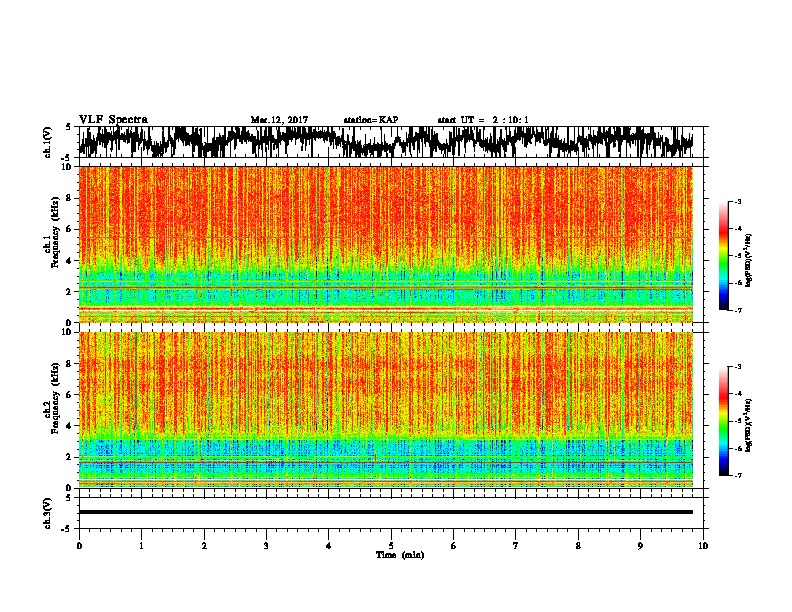Click the time axis tick label "3"
This screenshot has height=612, width=792.
(x=266, y=546)
